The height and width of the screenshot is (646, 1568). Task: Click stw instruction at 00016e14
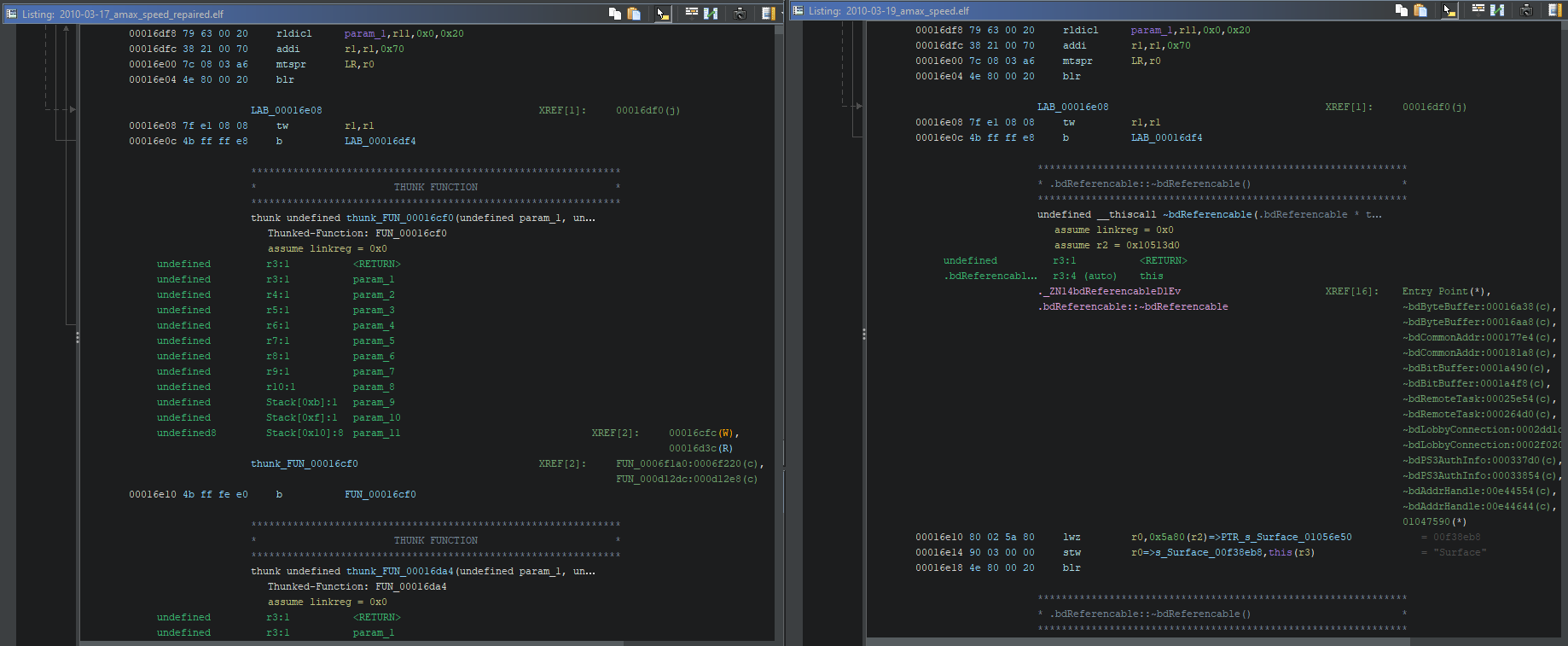click(1071, 553)
